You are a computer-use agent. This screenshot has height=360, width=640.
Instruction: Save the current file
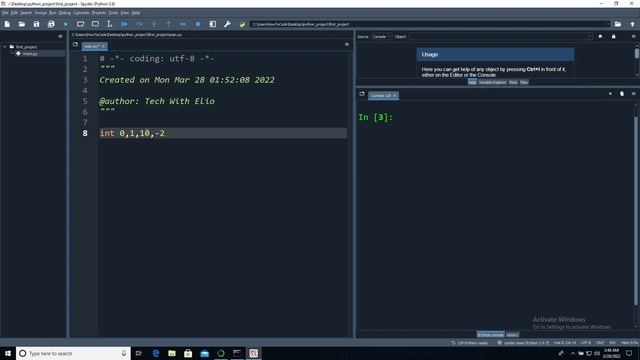(36, 24)
